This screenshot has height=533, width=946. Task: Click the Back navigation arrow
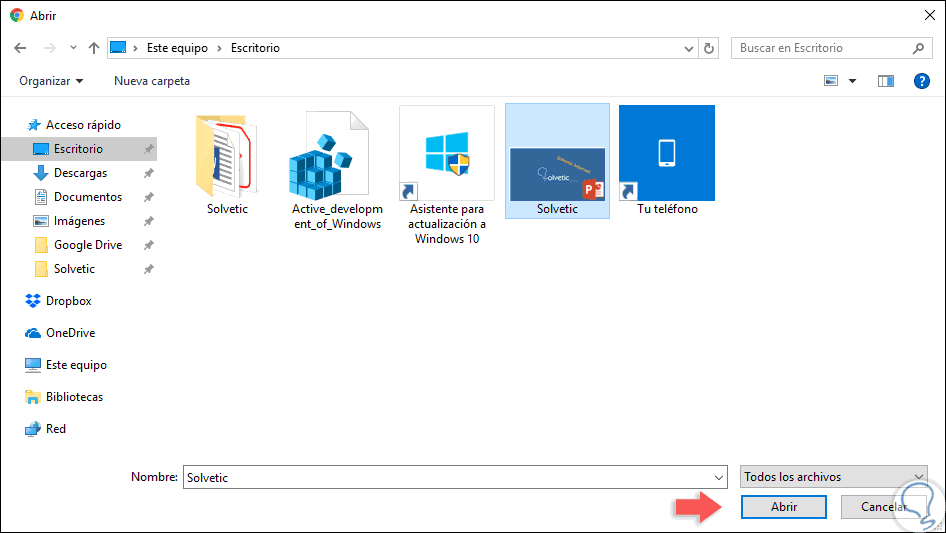tap(19, 48)
